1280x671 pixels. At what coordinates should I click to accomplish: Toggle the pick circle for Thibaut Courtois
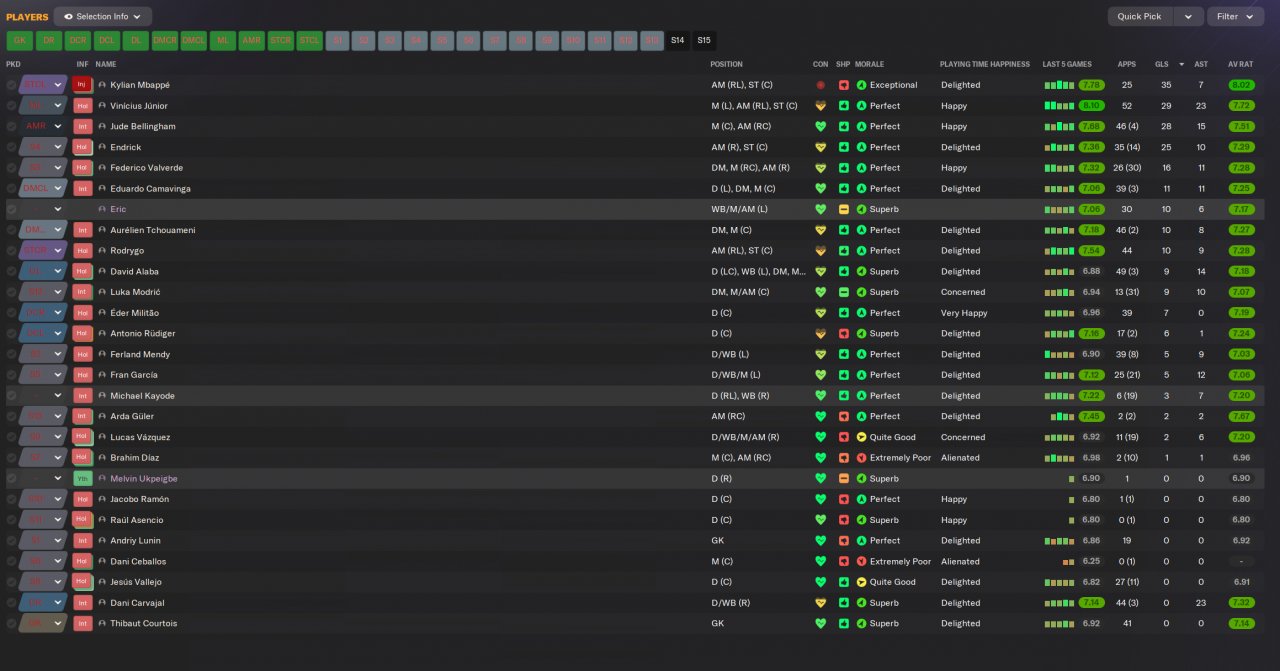[11, 623]
